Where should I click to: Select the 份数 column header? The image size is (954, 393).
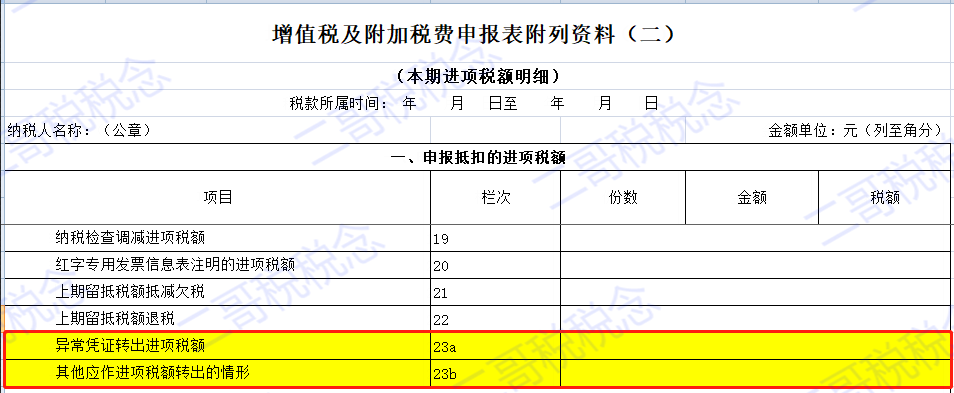coord(623,198)
